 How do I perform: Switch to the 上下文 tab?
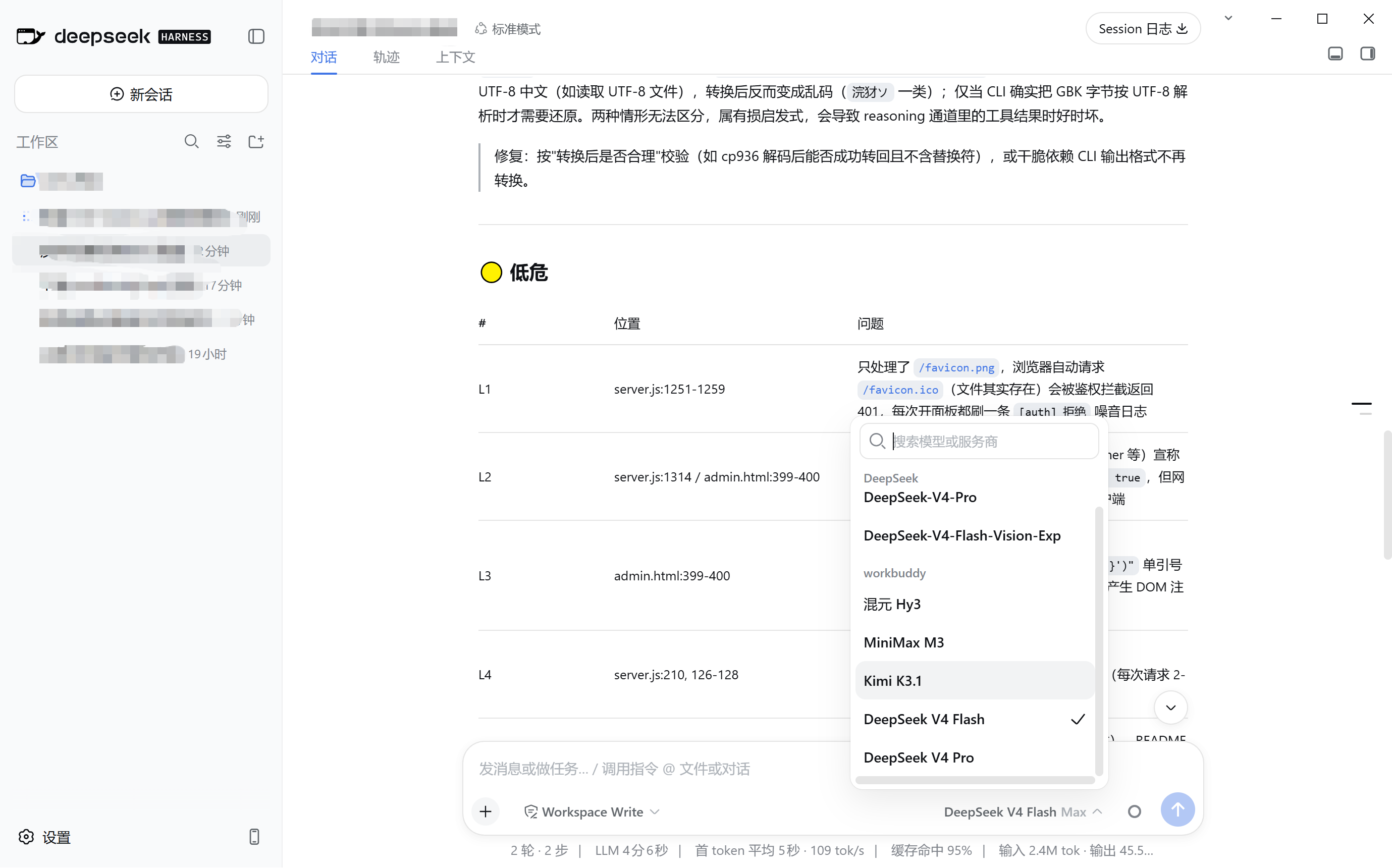(456, 57)
